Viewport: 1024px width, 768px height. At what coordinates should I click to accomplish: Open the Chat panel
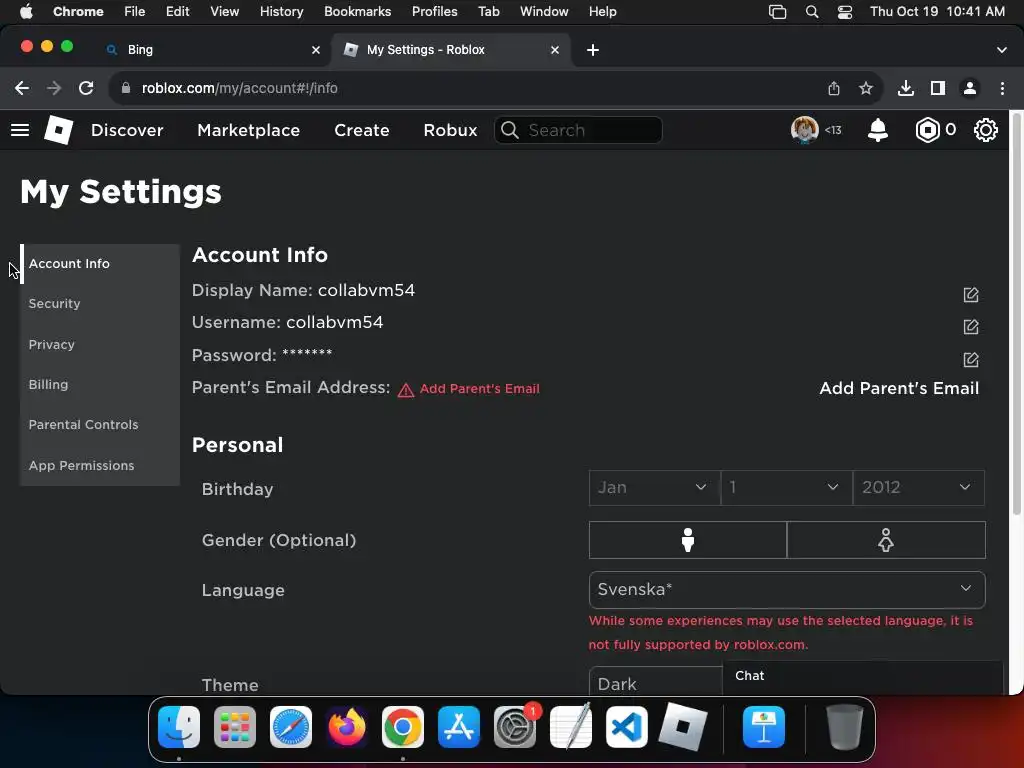tap(862, 677)
